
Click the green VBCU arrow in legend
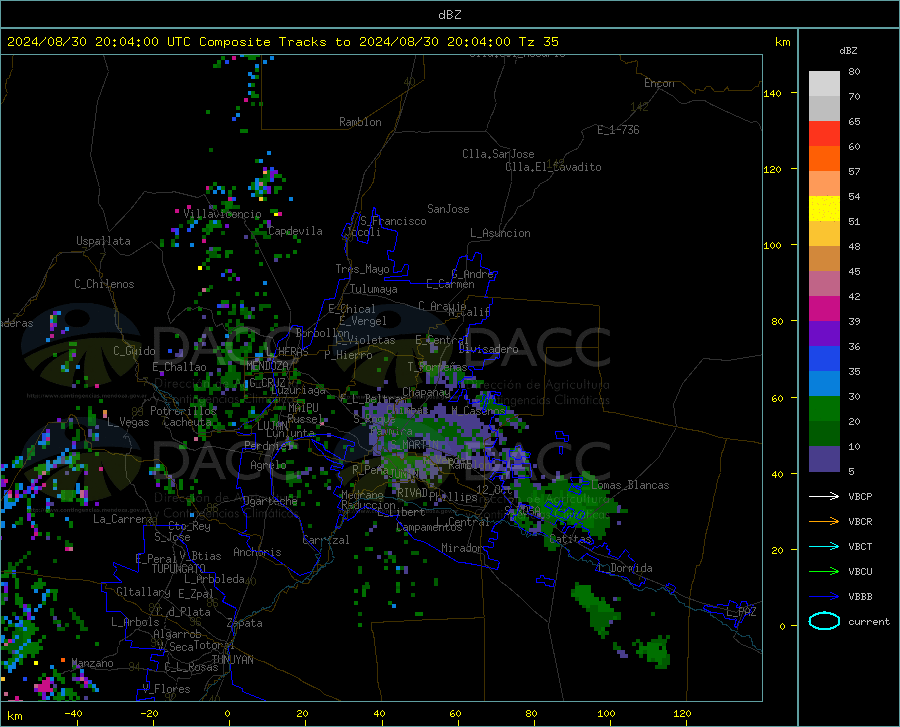click(x=824, y=572)
